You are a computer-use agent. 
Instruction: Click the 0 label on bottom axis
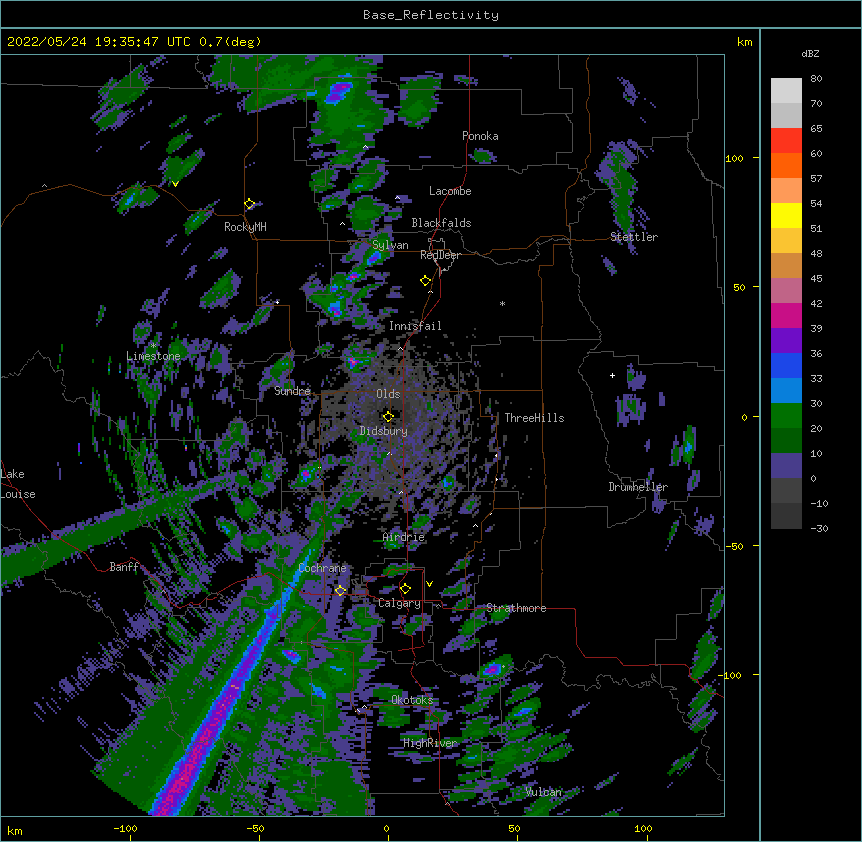pyautogui.click(x=386, y=828)
